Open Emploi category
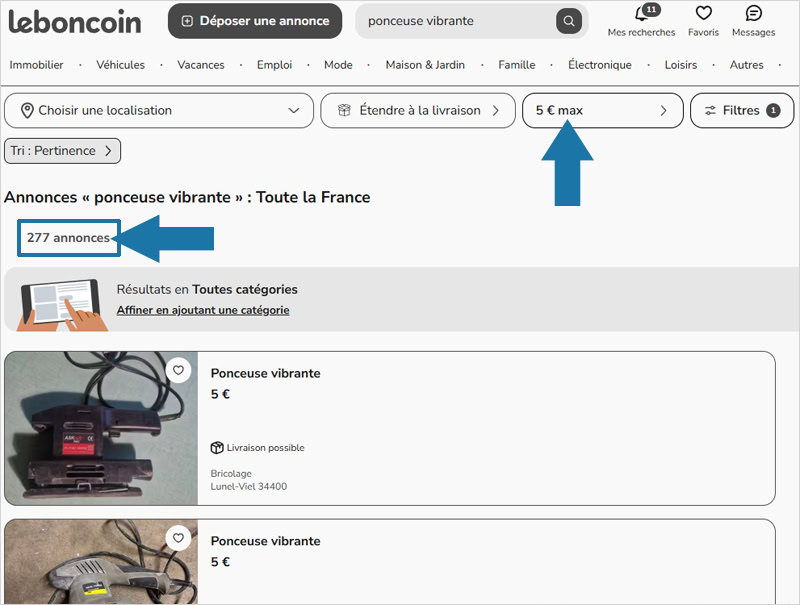Viewport: 800px width, 605px height. pyautogui.click(x=274, y=65)
